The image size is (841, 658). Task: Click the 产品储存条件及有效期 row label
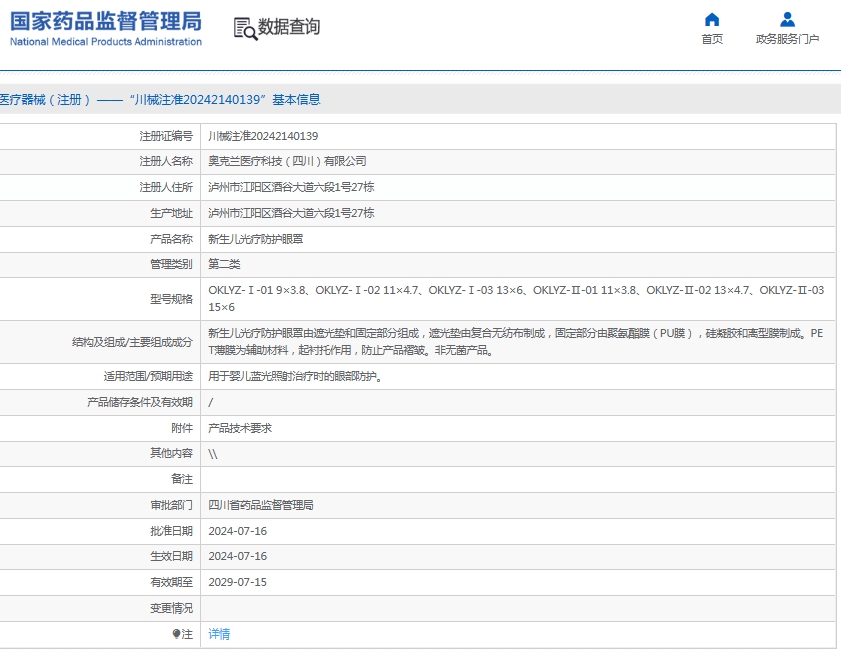(x=139, y=402)
